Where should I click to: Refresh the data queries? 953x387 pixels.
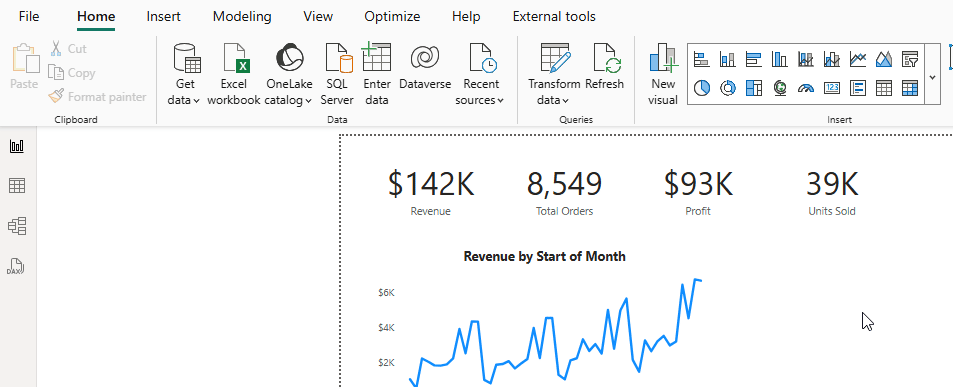(x=605, y=67)
